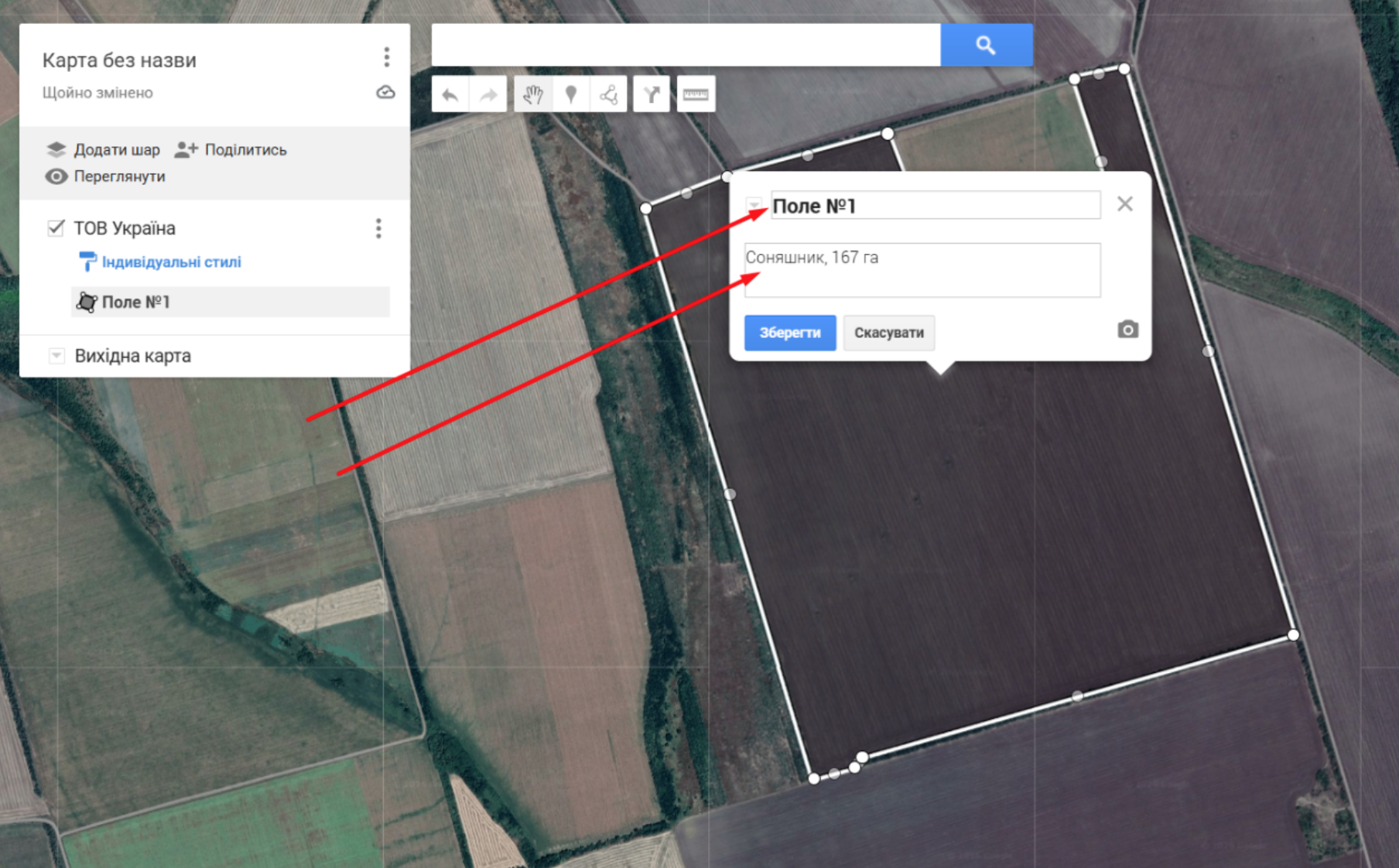Click the camera icon to add image
Viewport: 1399px width, 868px height.
pos(1127,330)
